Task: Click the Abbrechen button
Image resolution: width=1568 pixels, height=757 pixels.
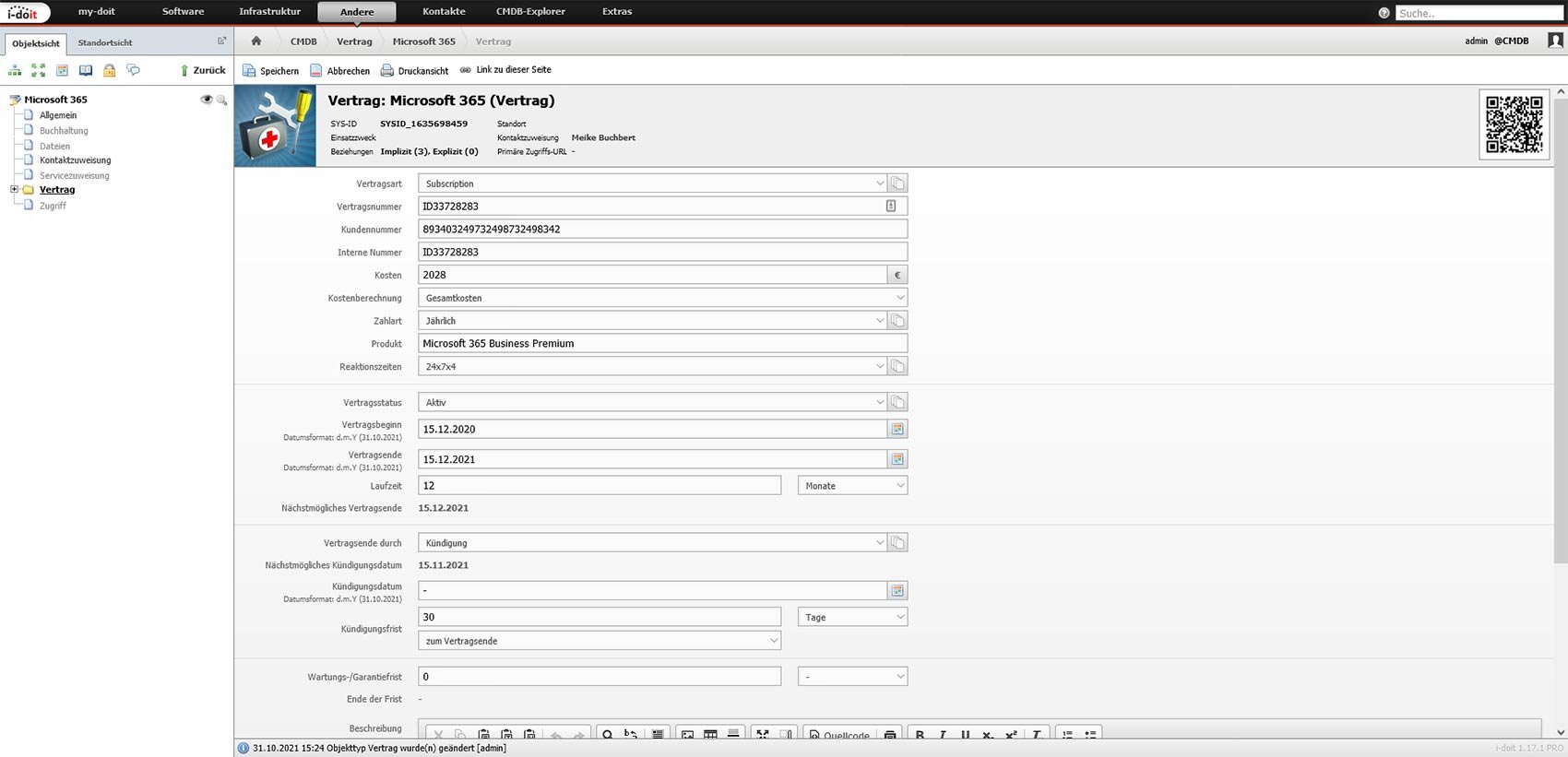Action: coord(339,70)
